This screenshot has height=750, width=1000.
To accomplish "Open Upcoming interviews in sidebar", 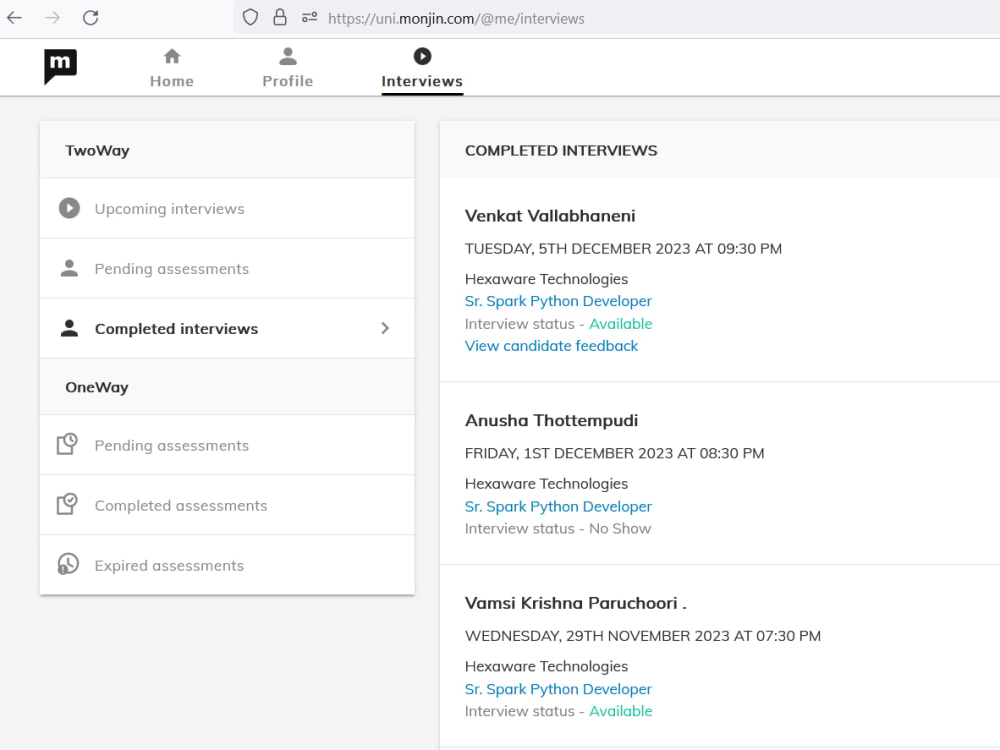I will click(227, 209).
